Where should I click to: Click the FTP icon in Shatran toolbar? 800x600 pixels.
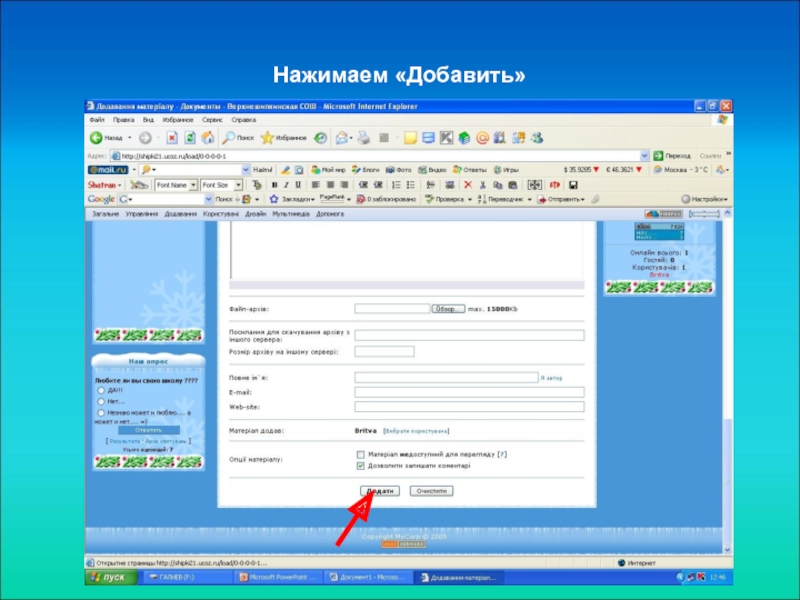coord(555,185)
